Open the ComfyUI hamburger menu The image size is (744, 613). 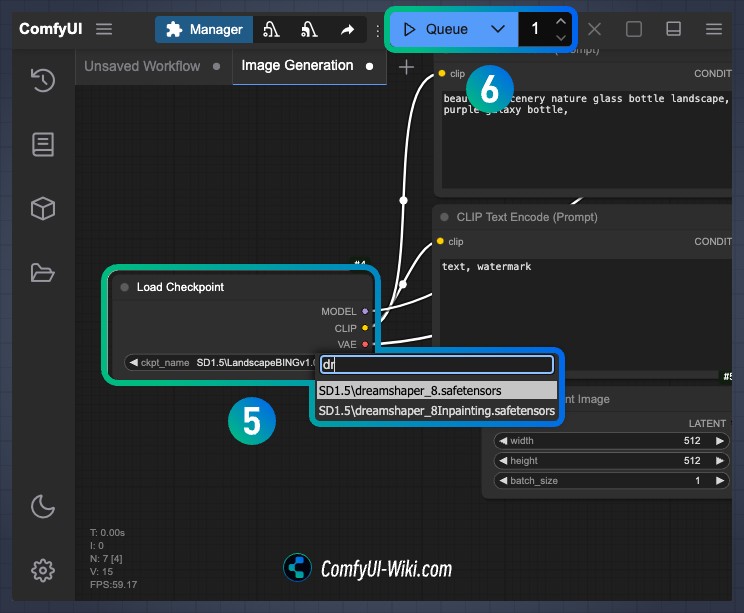coord(104,29)
